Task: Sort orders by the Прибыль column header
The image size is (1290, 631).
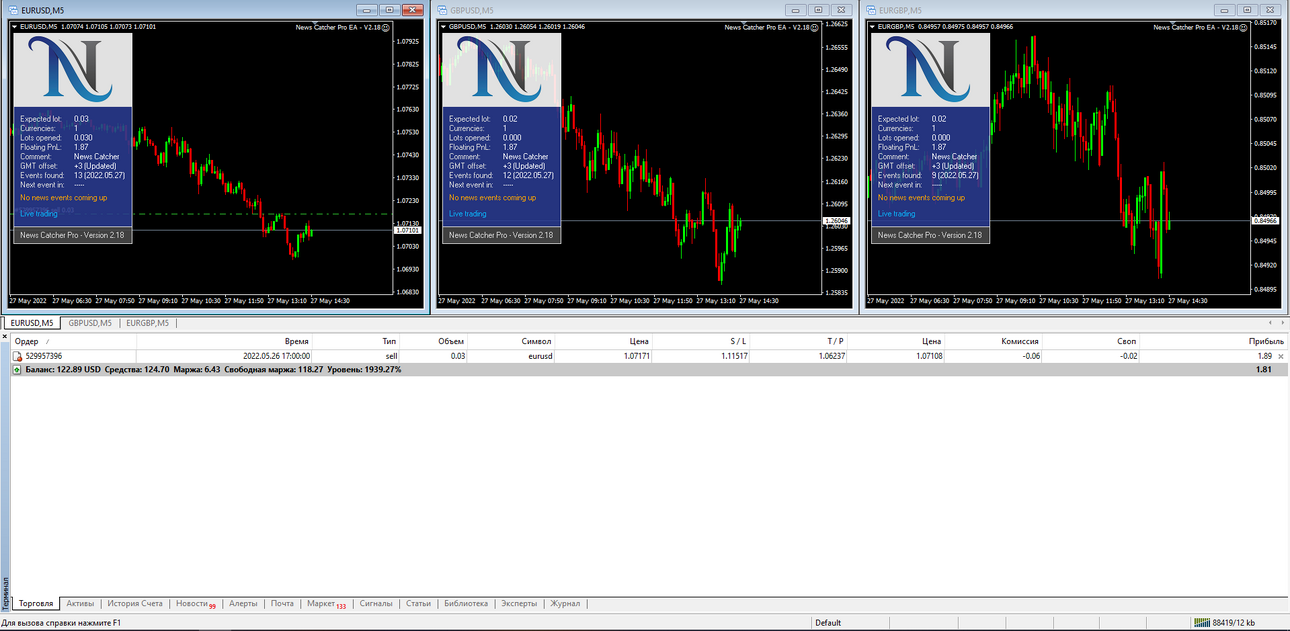Action: 1213,341
